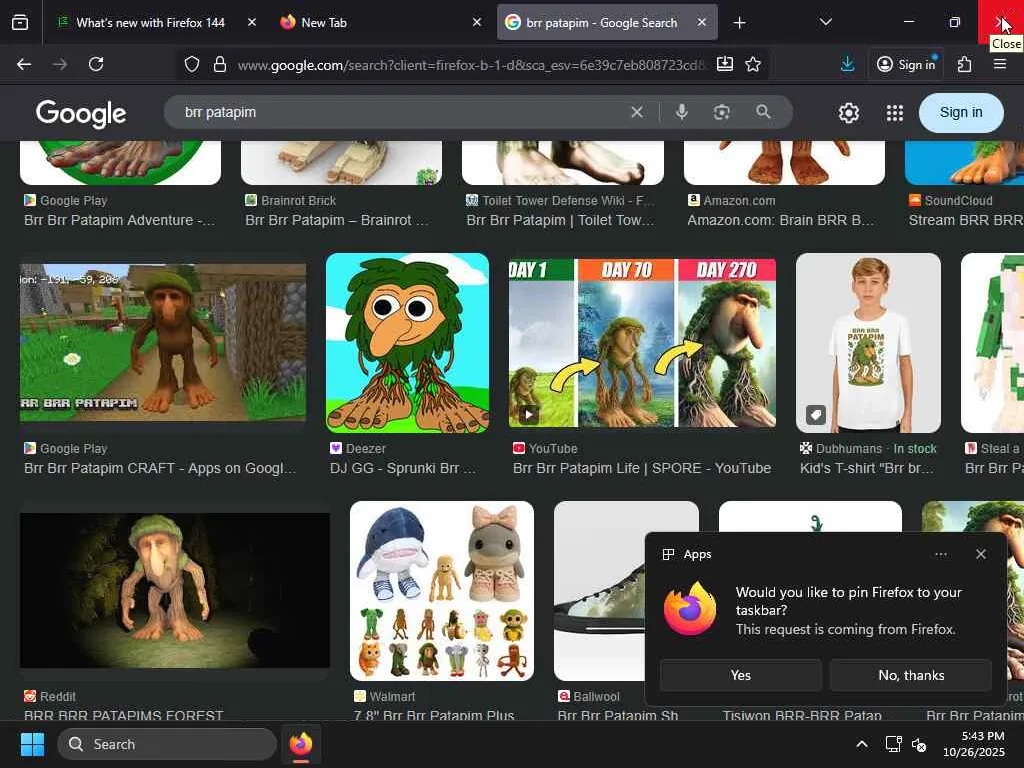Open the Minecraft Brr Patapim CRAFT thumbnail

click(x=163, y=342)
